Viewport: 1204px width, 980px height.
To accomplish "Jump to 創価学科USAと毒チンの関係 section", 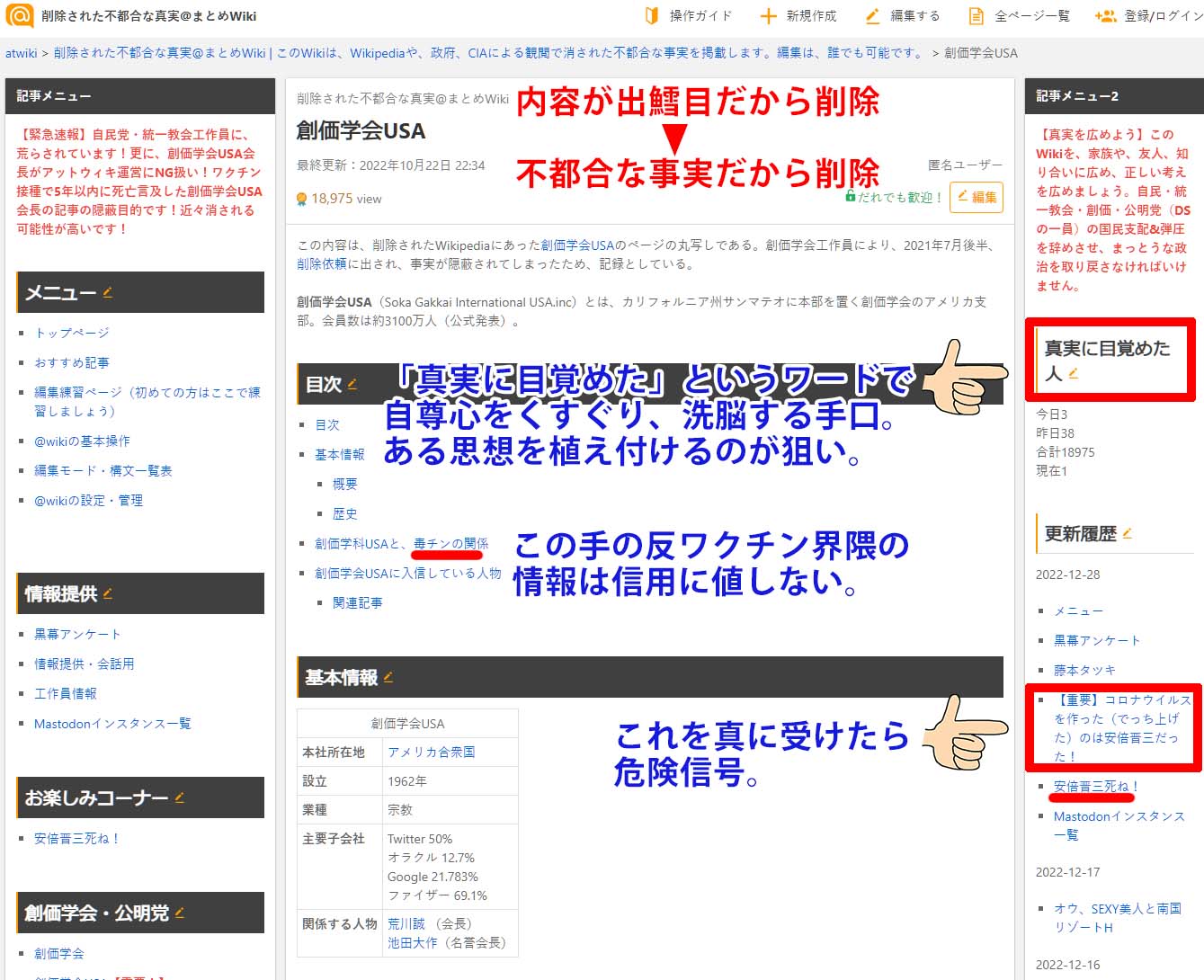I will 402,543.
